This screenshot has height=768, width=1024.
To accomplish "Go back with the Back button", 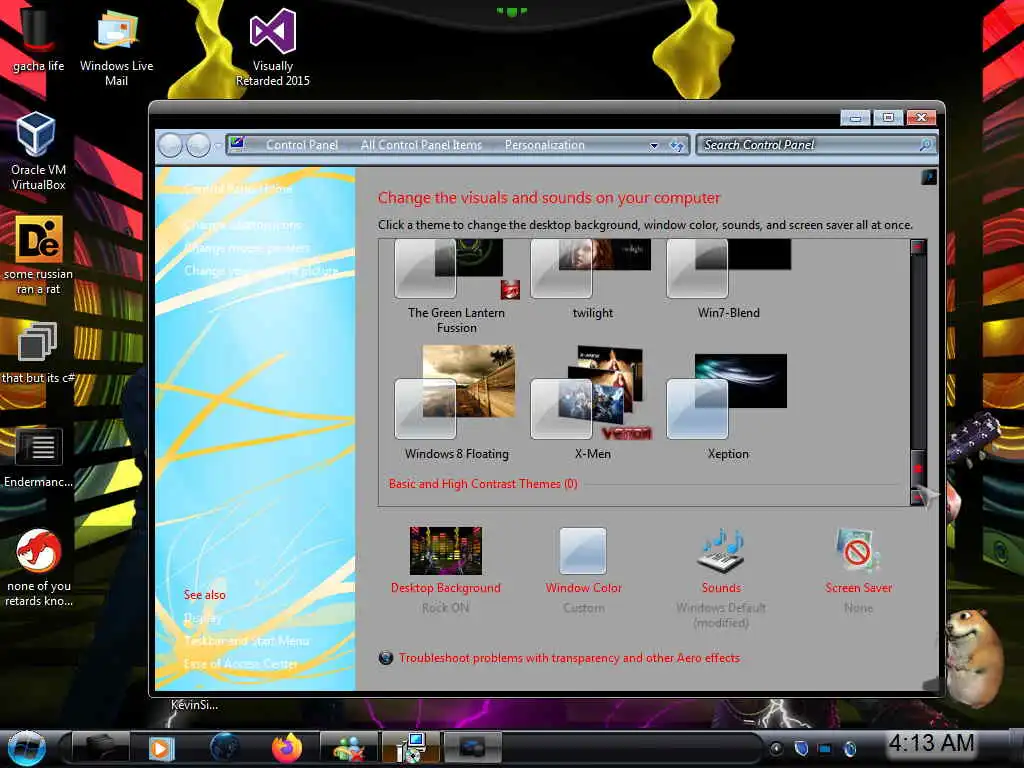I will 170,145.
